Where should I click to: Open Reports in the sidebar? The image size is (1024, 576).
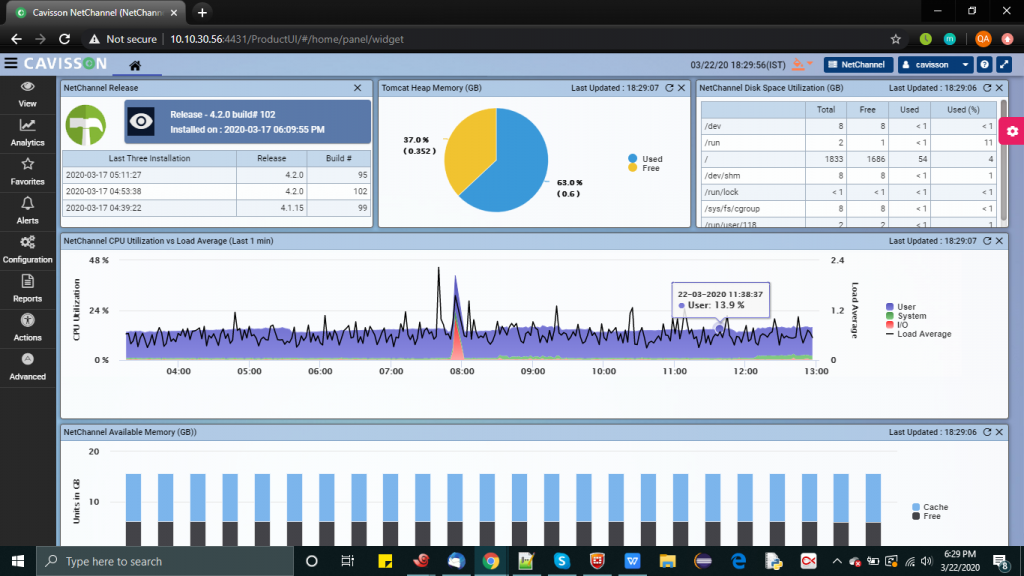[x=27, y=289]
